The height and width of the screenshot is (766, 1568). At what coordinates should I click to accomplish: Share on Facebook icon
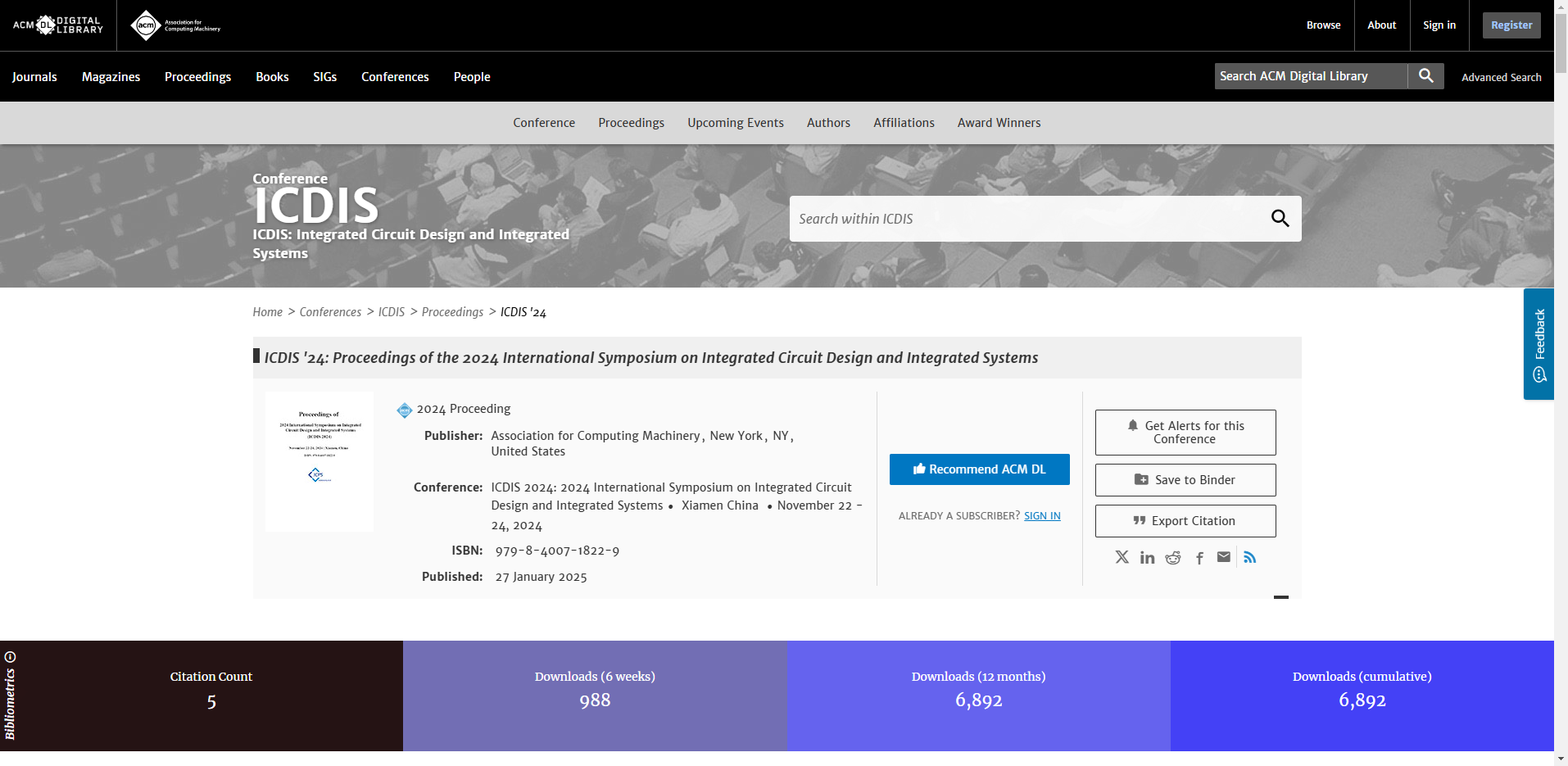[x=1199, y=558]
